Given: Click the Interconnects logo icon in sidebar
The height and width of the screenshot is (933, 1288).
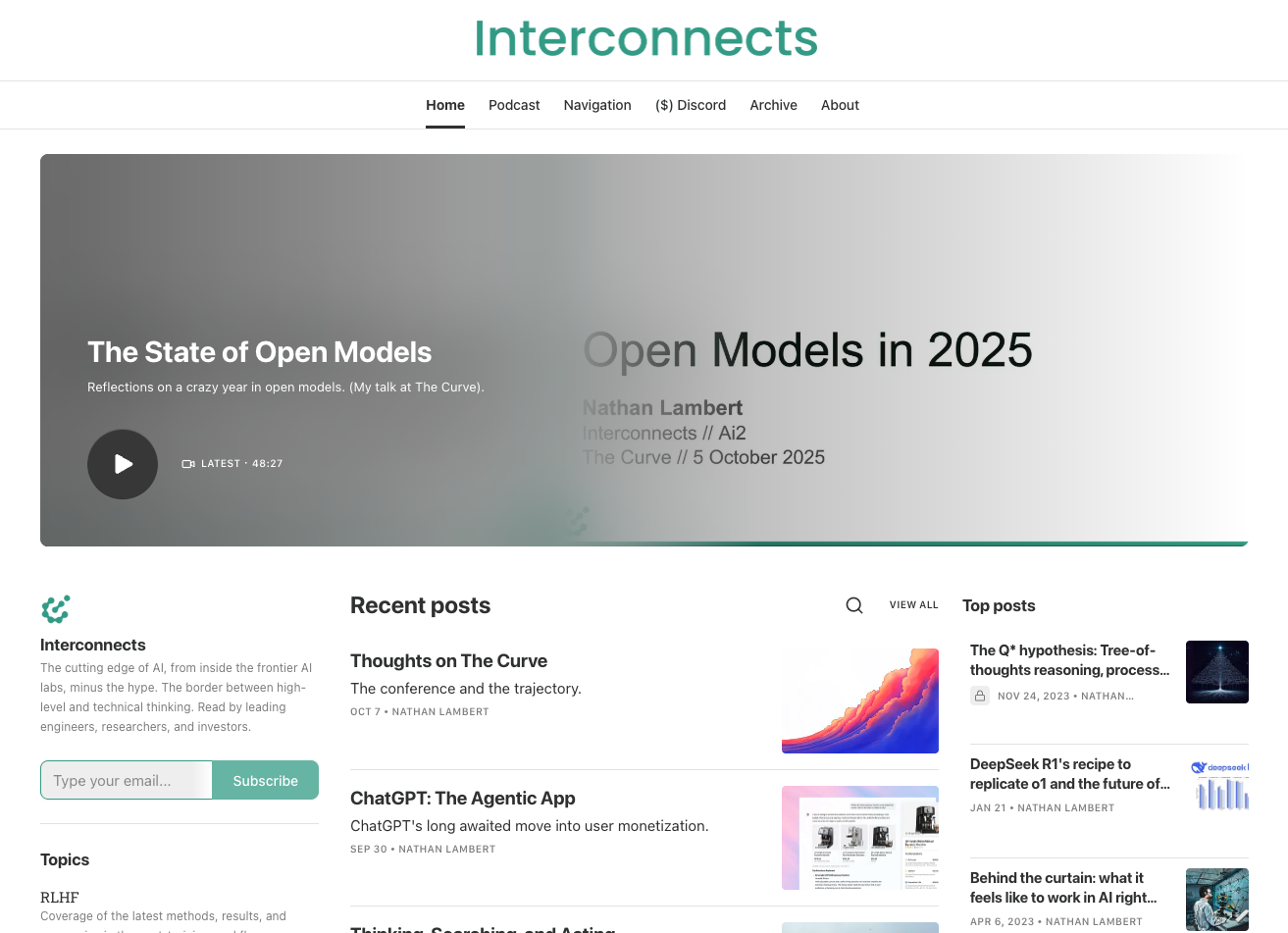Looking at the screenshot, I should 56,609.
